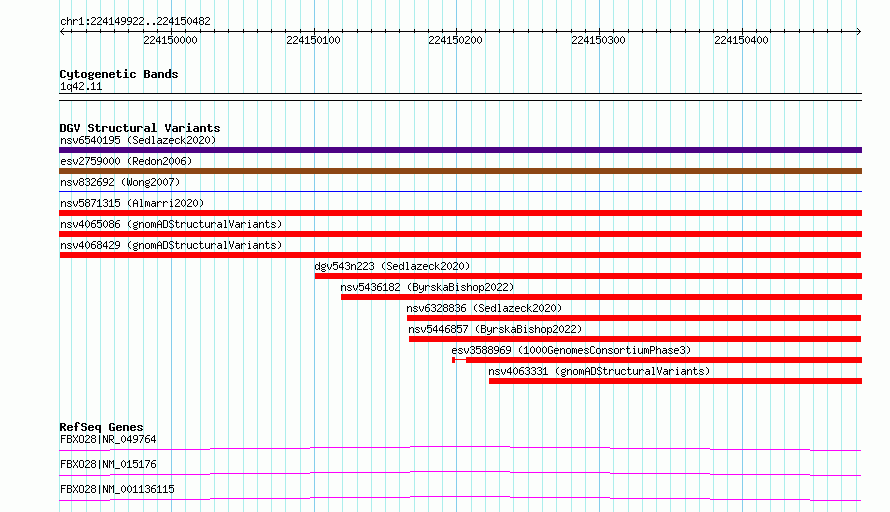Select the red bar under nsv4063331

[x=675, y=381]
